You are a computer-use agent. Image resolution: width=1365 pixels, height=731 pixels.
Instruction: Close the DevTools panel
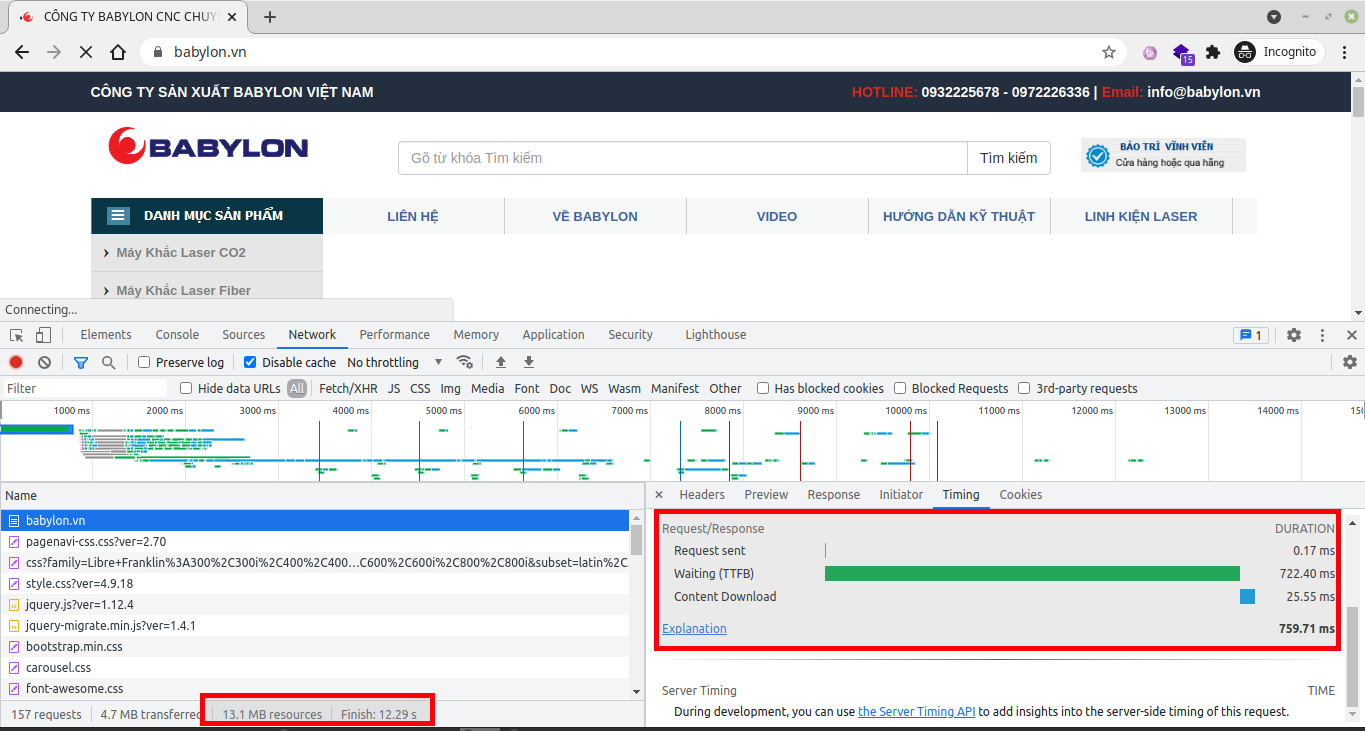pyautogui.click(x=1352, y=335)
